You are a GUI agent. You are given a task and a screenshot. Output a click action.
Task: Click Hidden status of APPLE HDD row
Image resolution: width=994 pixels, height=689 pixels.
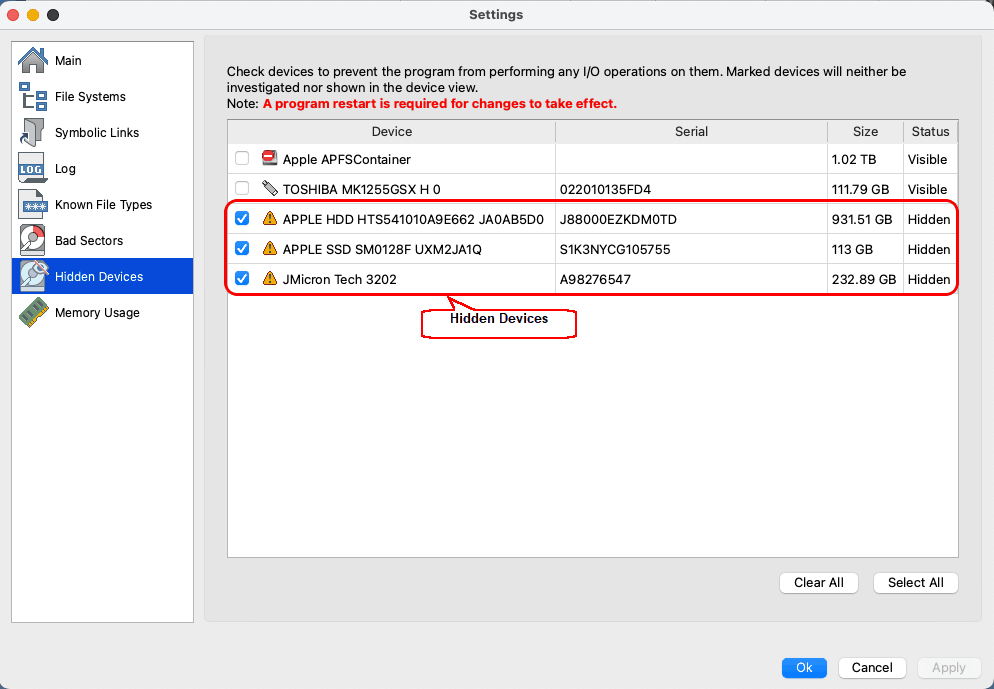coord(929,219)
